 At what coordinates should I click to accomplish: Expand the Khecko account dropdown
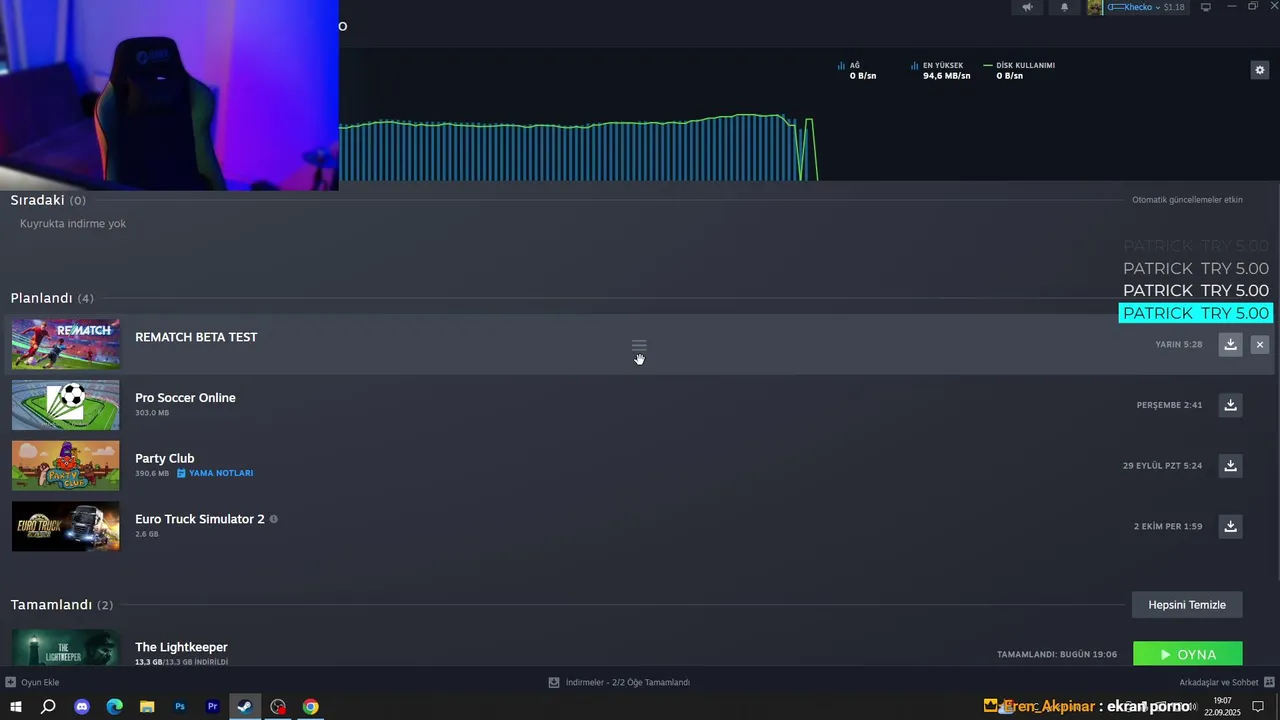point(1133,7)
